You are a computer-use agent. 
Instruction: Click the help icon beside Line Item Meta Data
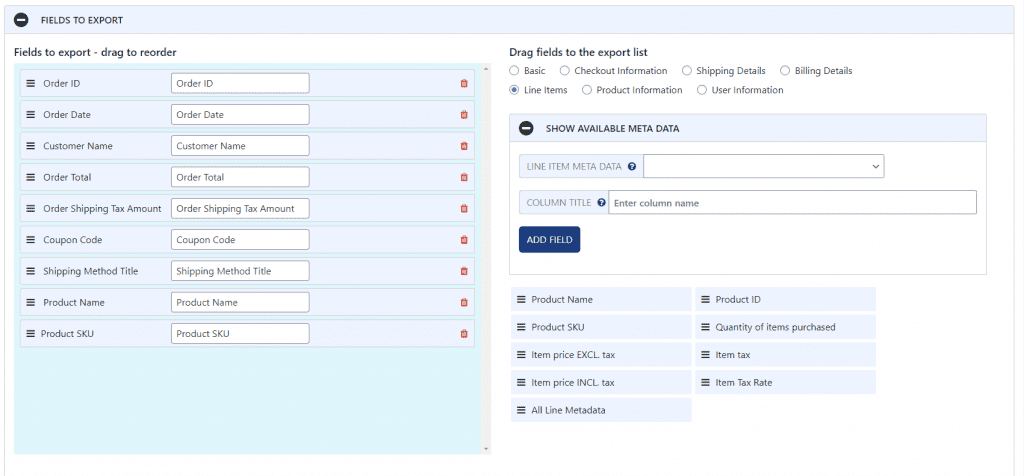632,167
